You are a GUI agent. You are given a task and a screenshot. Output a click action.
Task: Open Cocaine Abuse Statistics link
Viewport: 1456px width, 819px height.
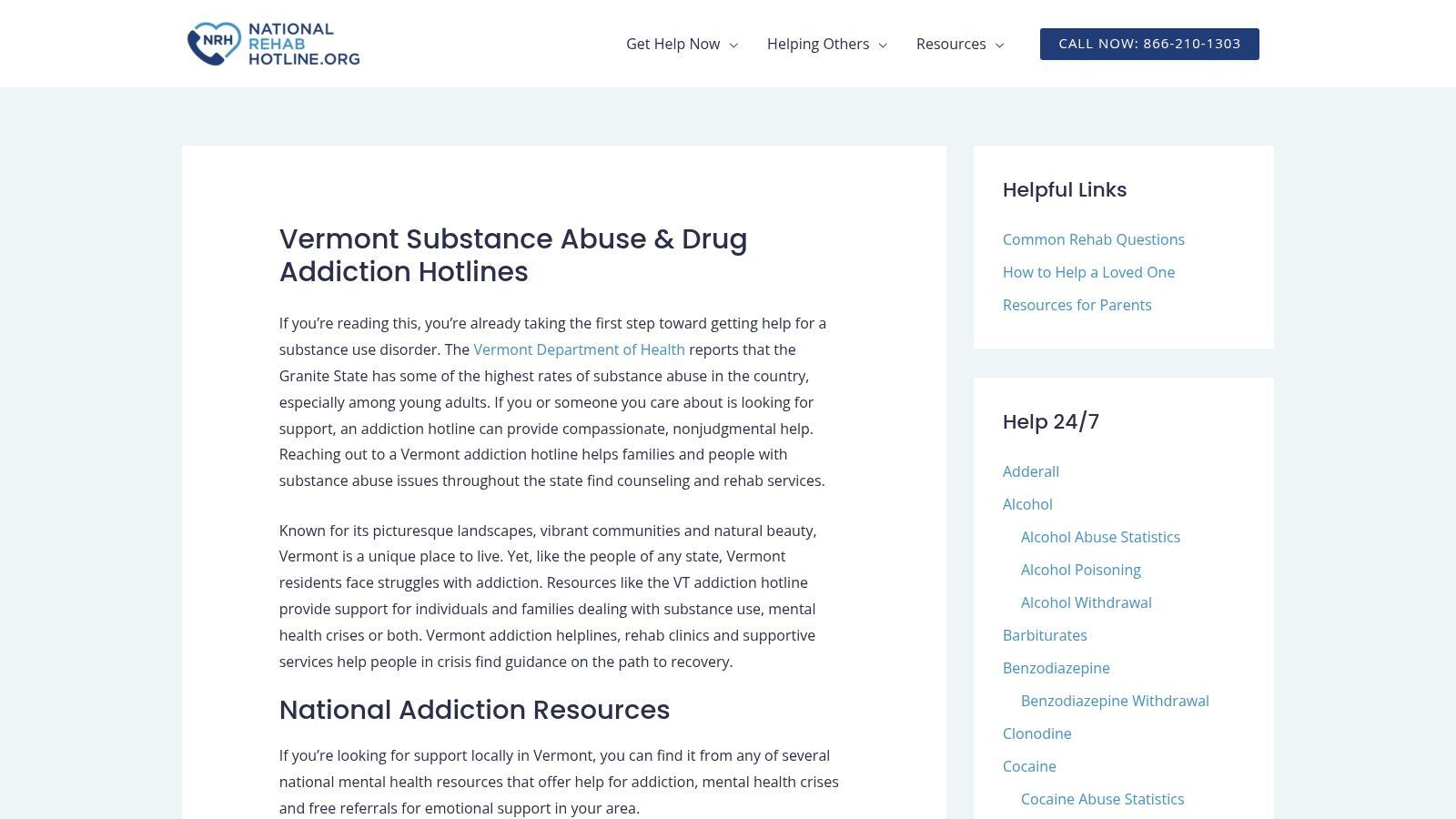[1102, 799]
